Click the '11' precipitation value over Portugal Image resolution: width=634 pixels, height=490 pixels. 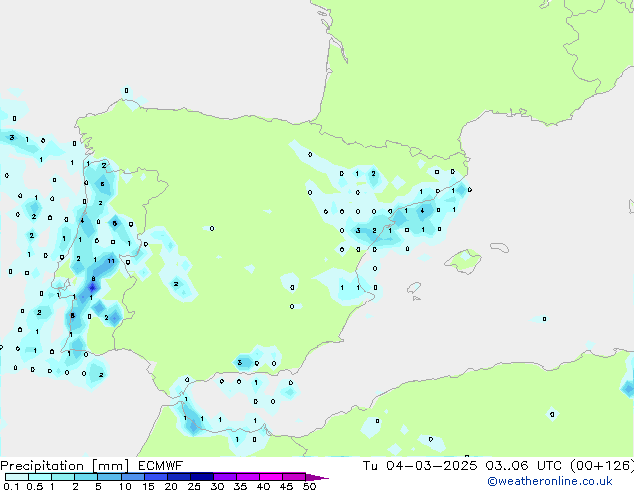click(111, 261)
